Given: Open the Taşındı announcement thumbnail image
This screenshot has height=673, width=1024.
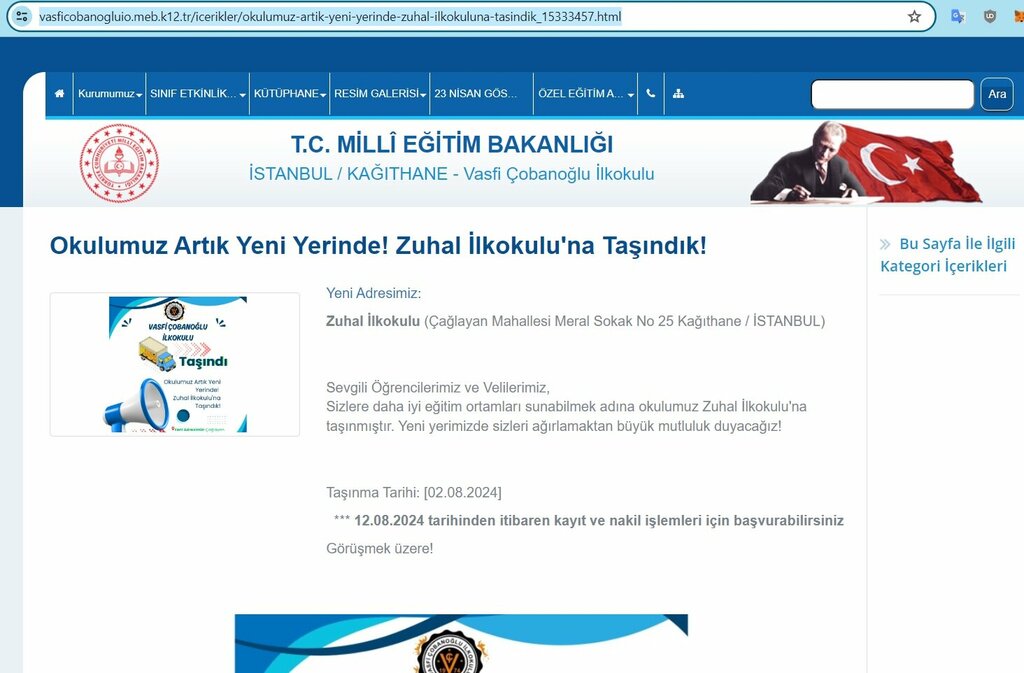Looking at the screenshot, I should click(x=175, y=364).
